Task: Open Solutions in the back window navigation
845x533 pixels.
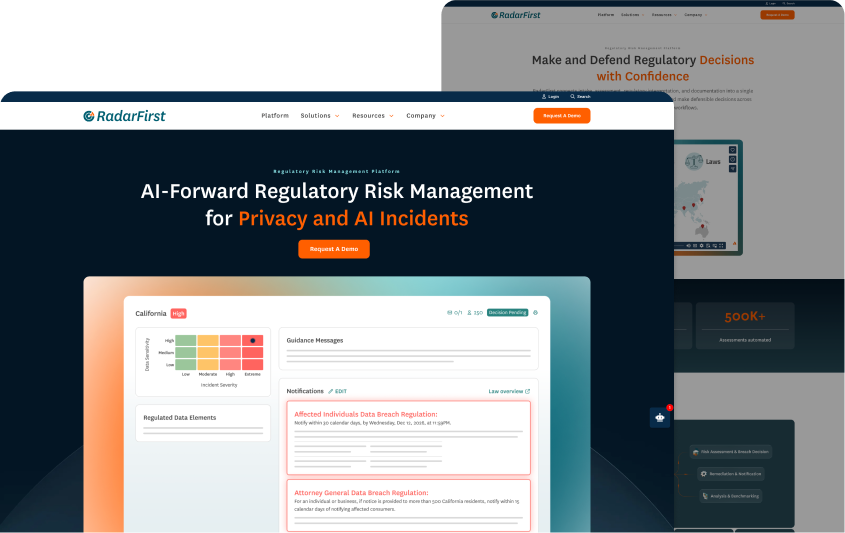Action: 630,15
